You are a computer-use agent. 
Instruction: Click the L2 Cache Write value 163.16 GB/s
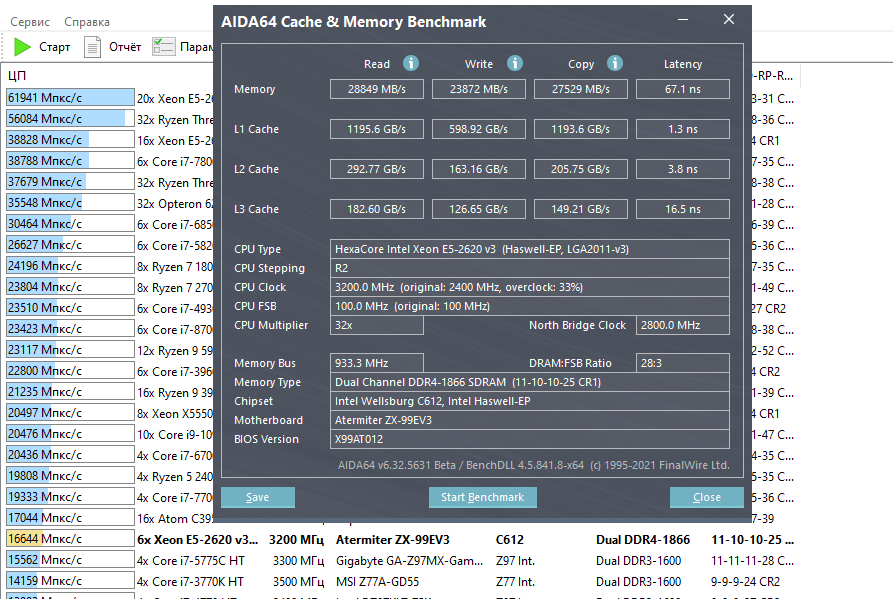coord(478,169)
